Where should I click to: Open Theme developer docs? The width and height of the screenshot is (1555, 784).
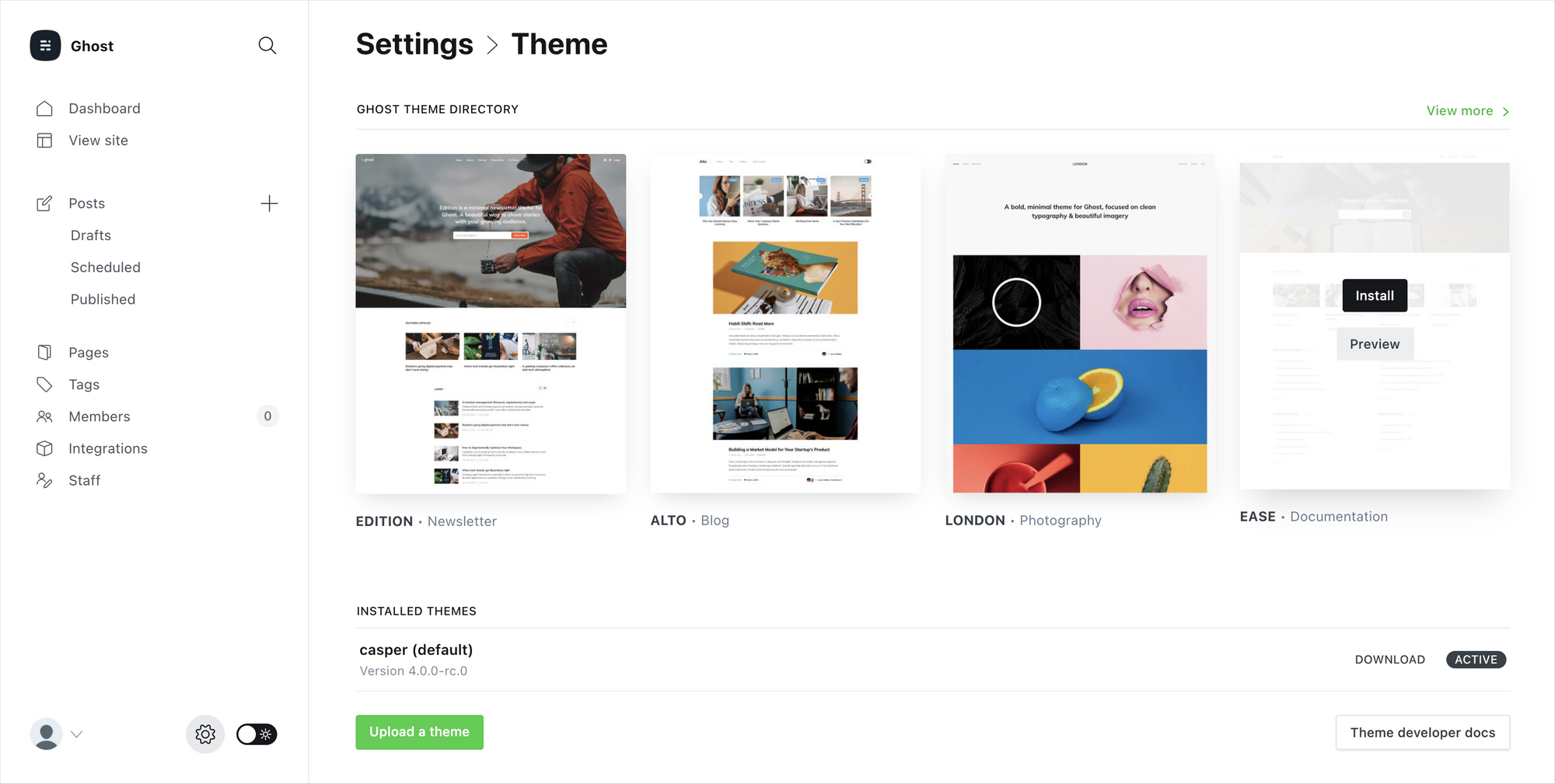coord(1422,733)
